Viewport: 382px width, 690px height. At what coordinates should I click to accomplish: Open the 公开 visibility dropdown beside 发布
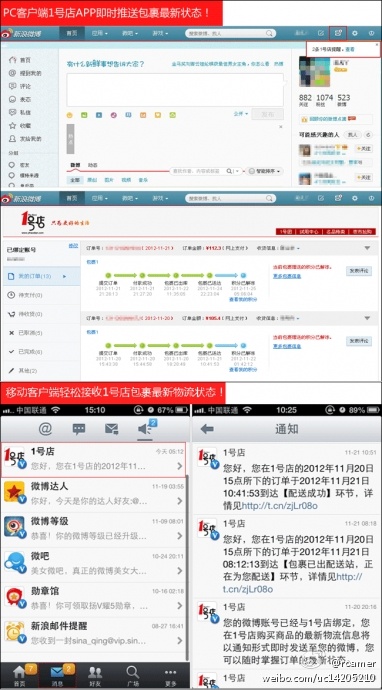[x=241, y=114]
